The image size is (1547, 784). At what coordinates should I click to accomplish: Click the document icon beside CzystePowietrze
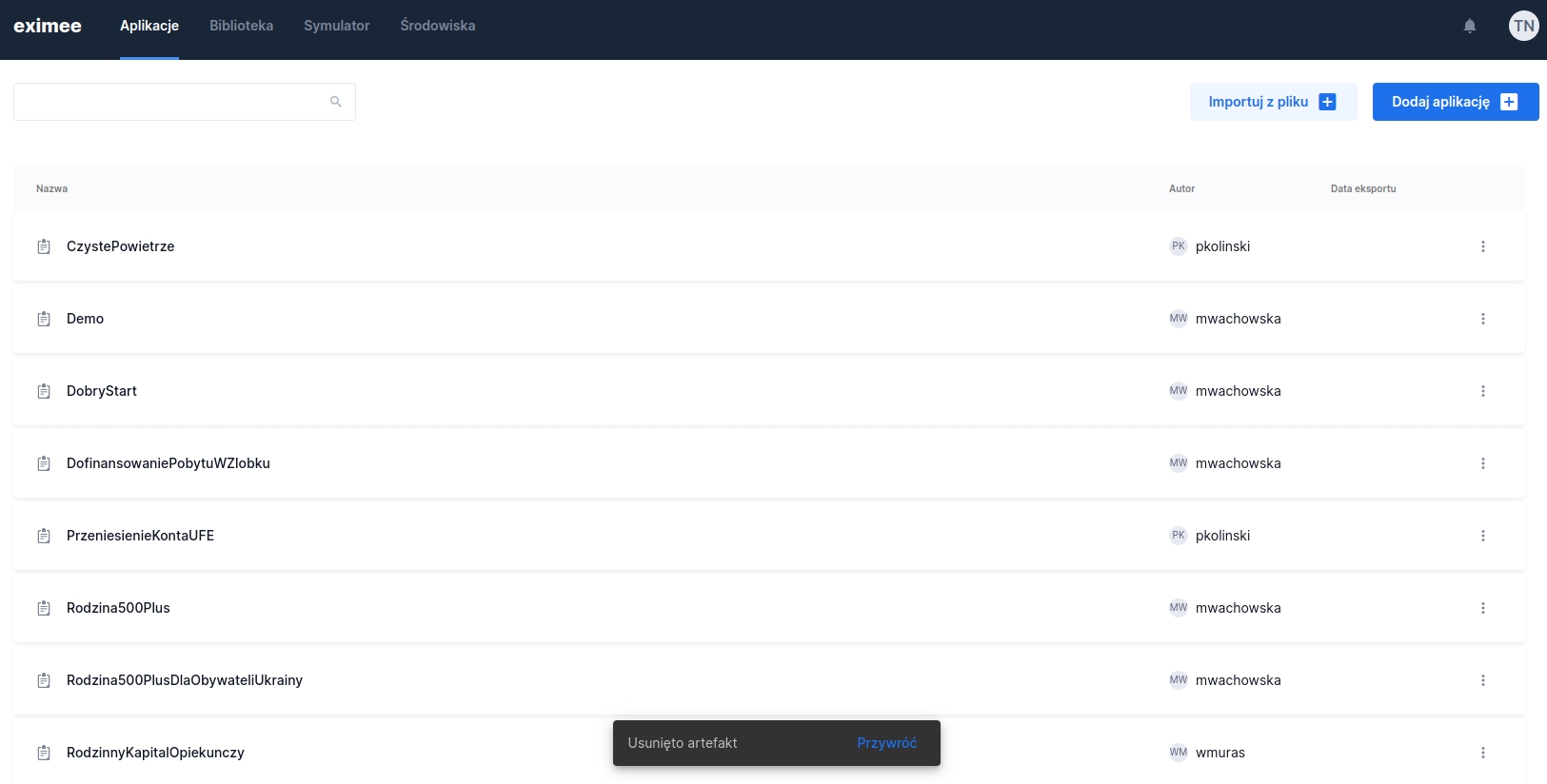click(x=44, y=246)
